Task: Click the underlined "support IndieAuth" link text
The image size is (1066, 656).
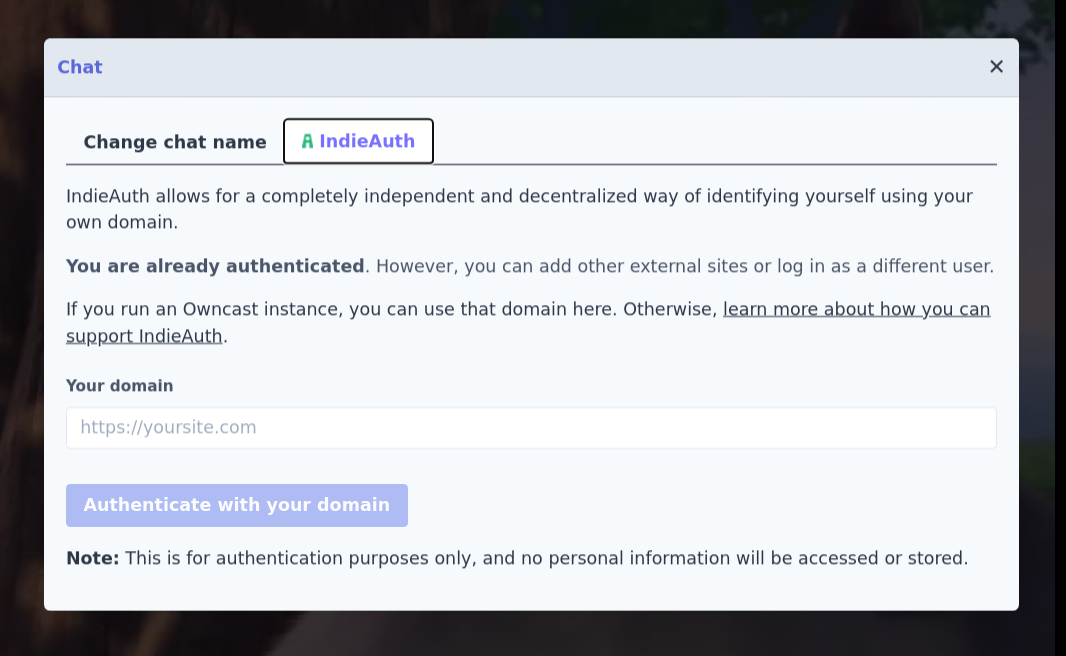Action: 143,336
